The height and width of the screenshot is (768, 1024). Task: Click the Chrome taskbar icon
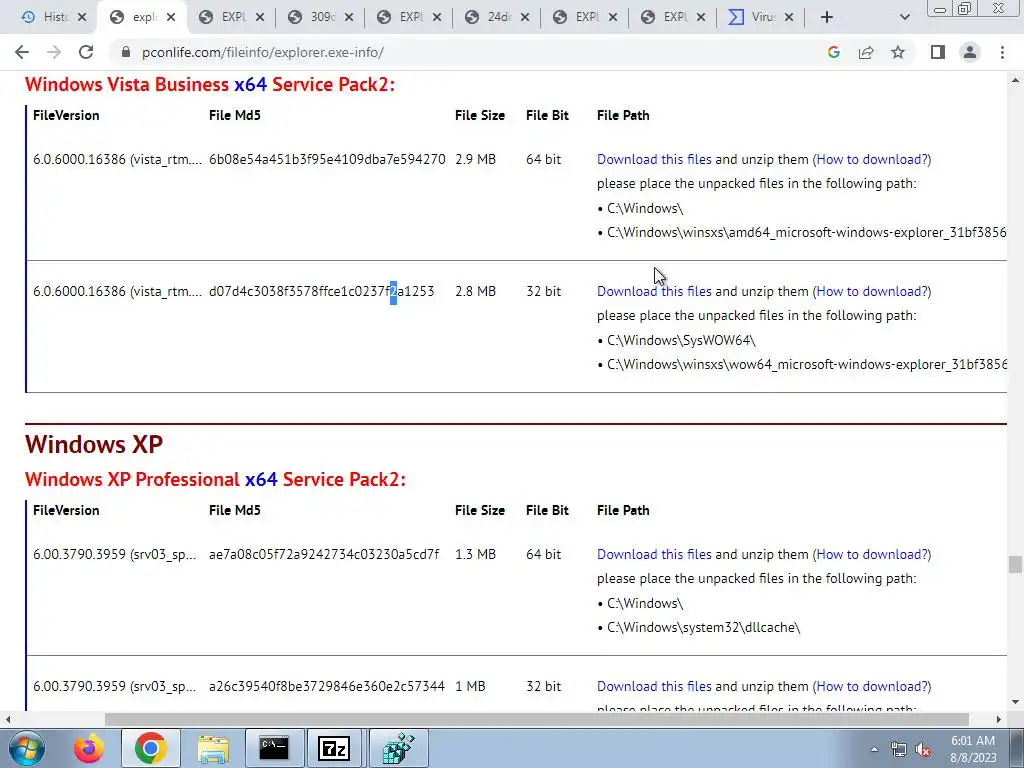click(x=150, y=748)
